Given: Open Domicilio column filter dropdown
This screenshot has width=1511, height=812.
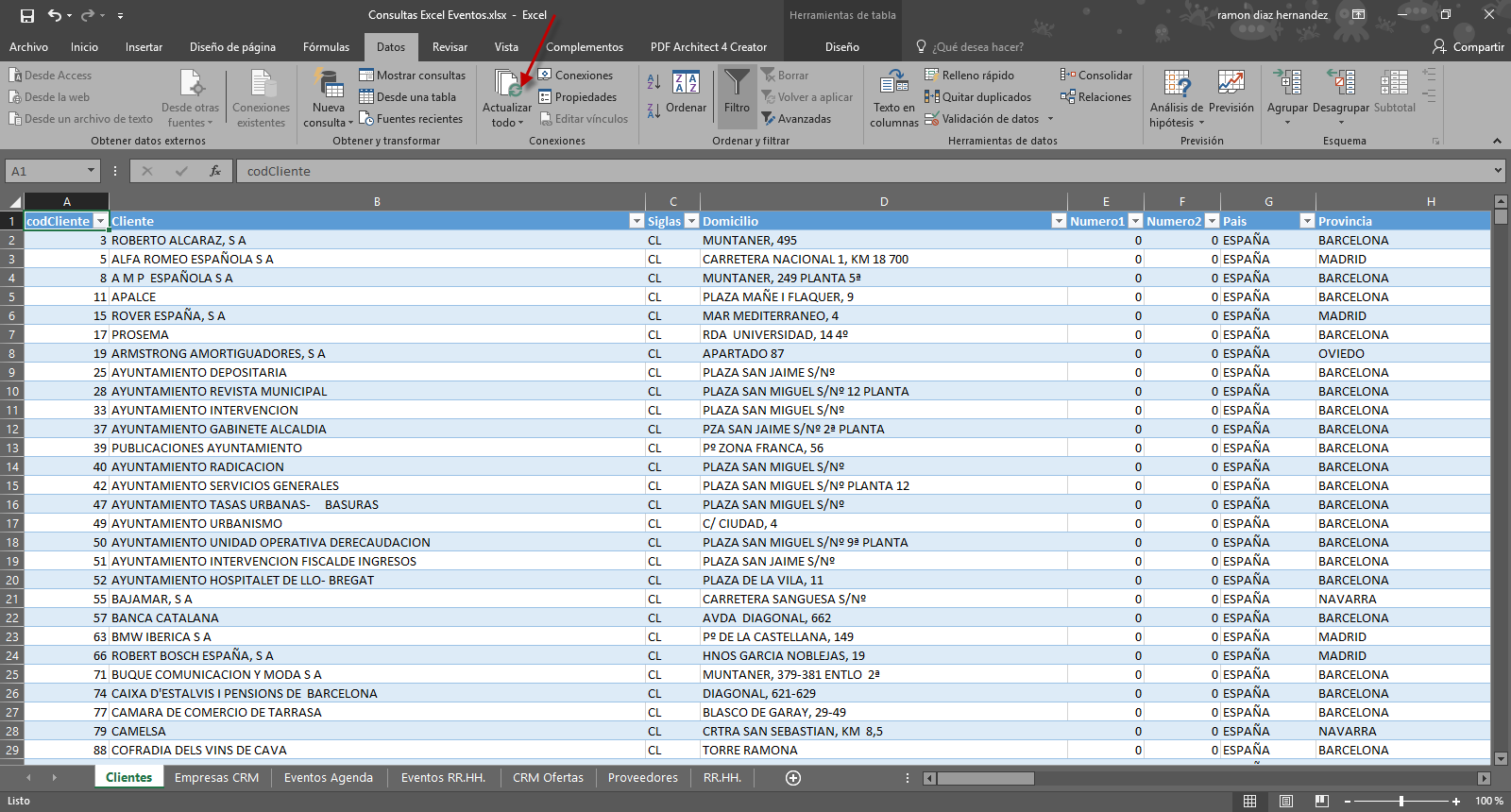Looking at the screenshot, I should pyautogui.click(x=1059, y=221).
